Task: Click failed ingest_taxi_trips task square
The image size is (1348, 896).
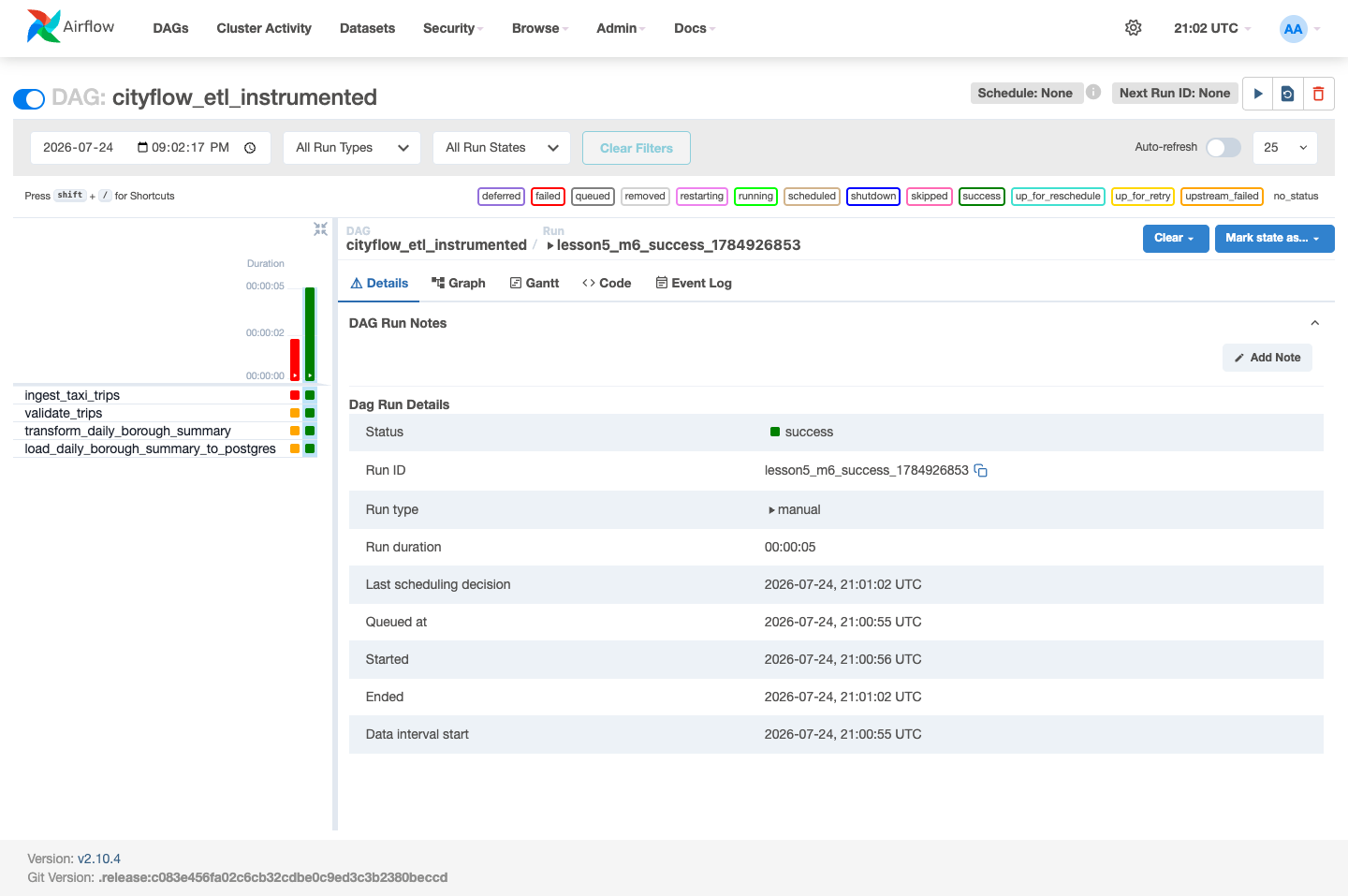Action: [x=295, y=395]
